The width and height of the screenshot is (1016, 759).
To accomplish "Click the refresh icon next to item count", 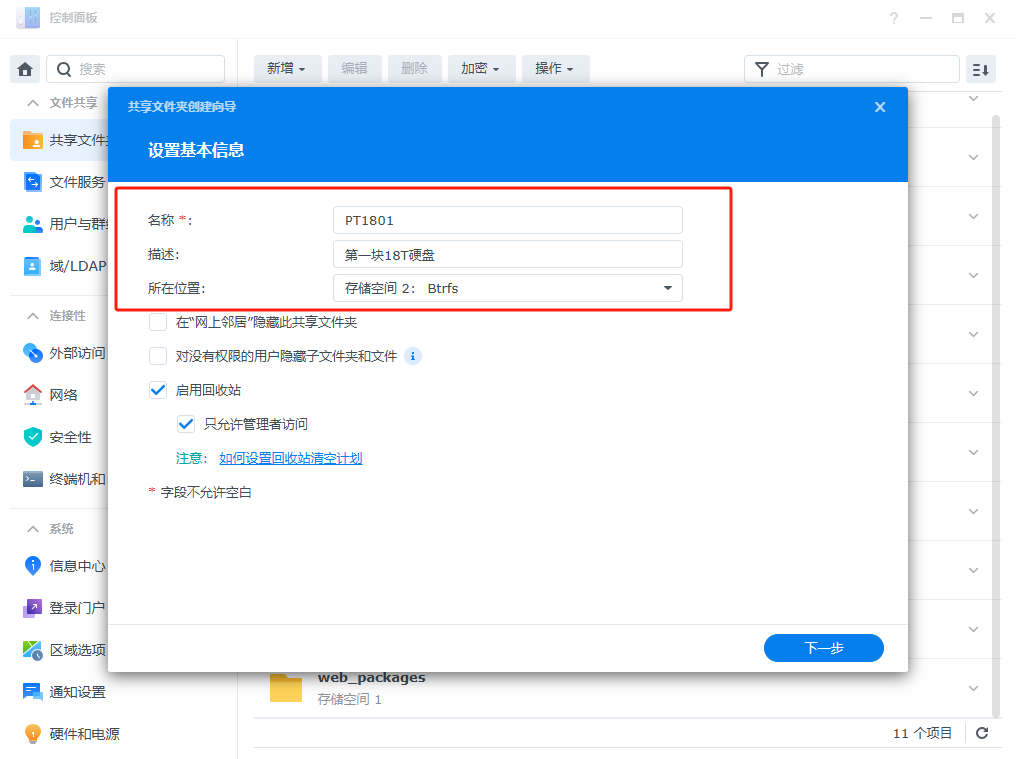I will pos(982,733).
